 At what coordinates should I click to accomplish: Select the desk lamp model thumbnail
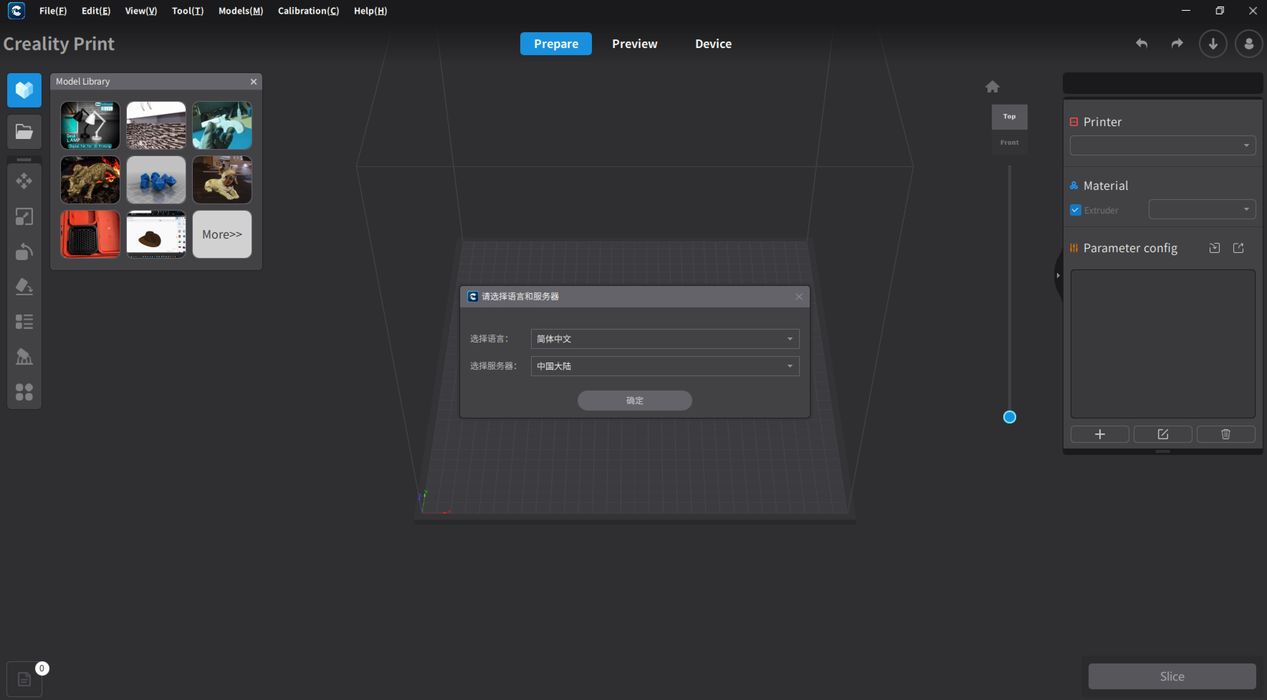pos(90,125)
